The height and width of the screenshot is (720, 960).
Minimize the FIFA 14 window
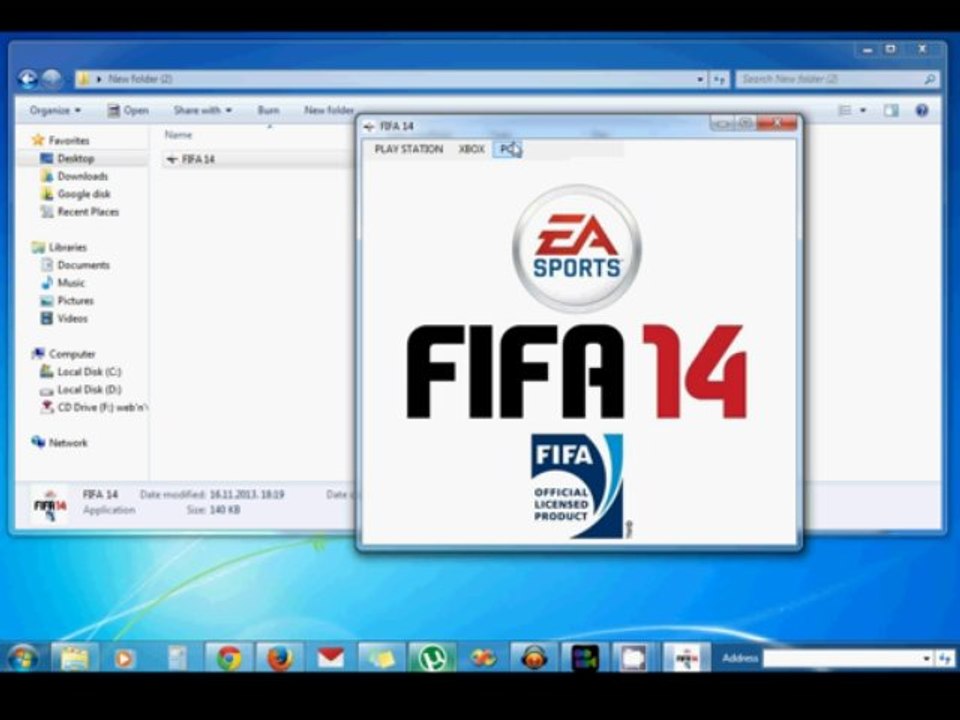tap(722, 124)
